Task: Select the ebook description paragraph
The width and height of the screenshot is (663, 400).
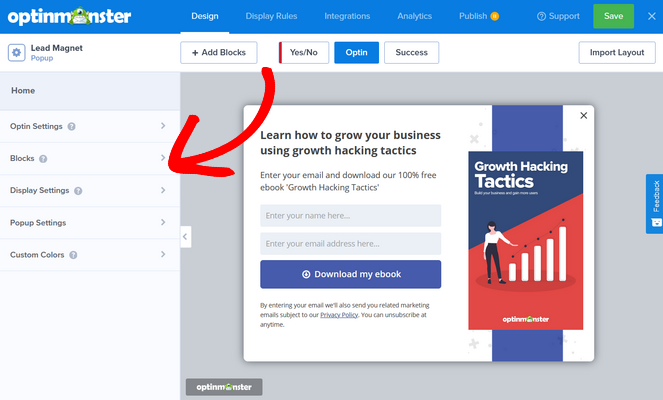Action: [x=348, y=181]
